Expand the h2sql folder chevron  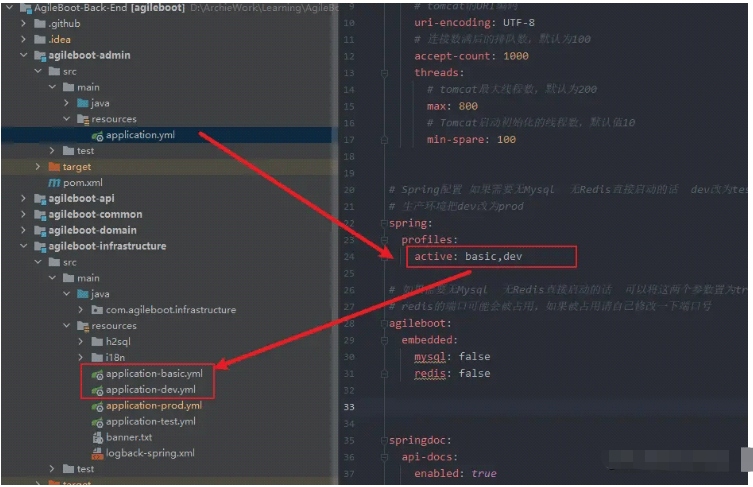pos(81,341)
